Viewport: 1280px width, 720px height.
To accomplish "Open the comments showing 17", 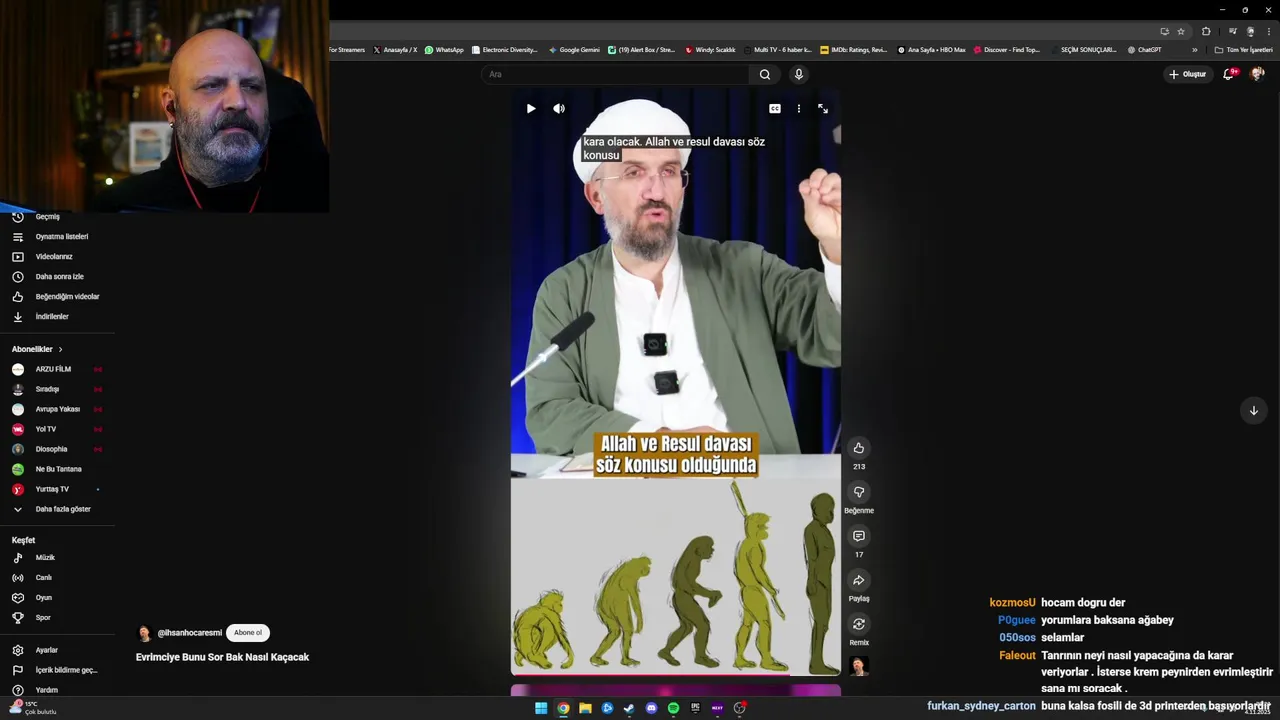I will [858, 536].
